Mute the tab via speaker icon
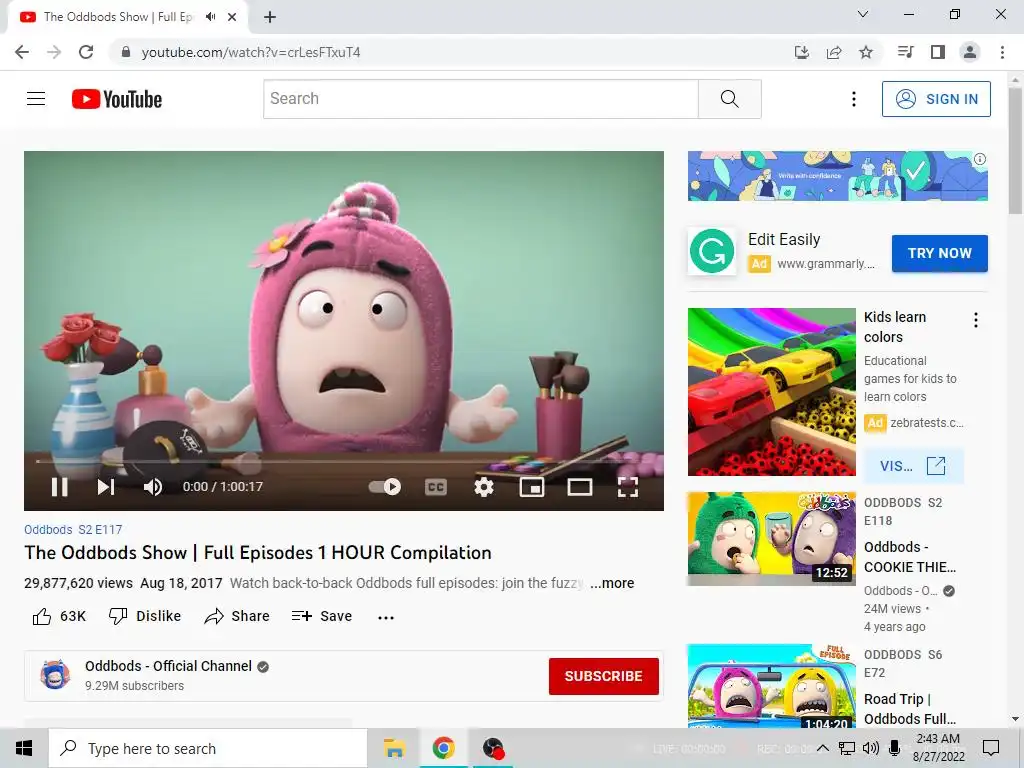 coord(210,16)
